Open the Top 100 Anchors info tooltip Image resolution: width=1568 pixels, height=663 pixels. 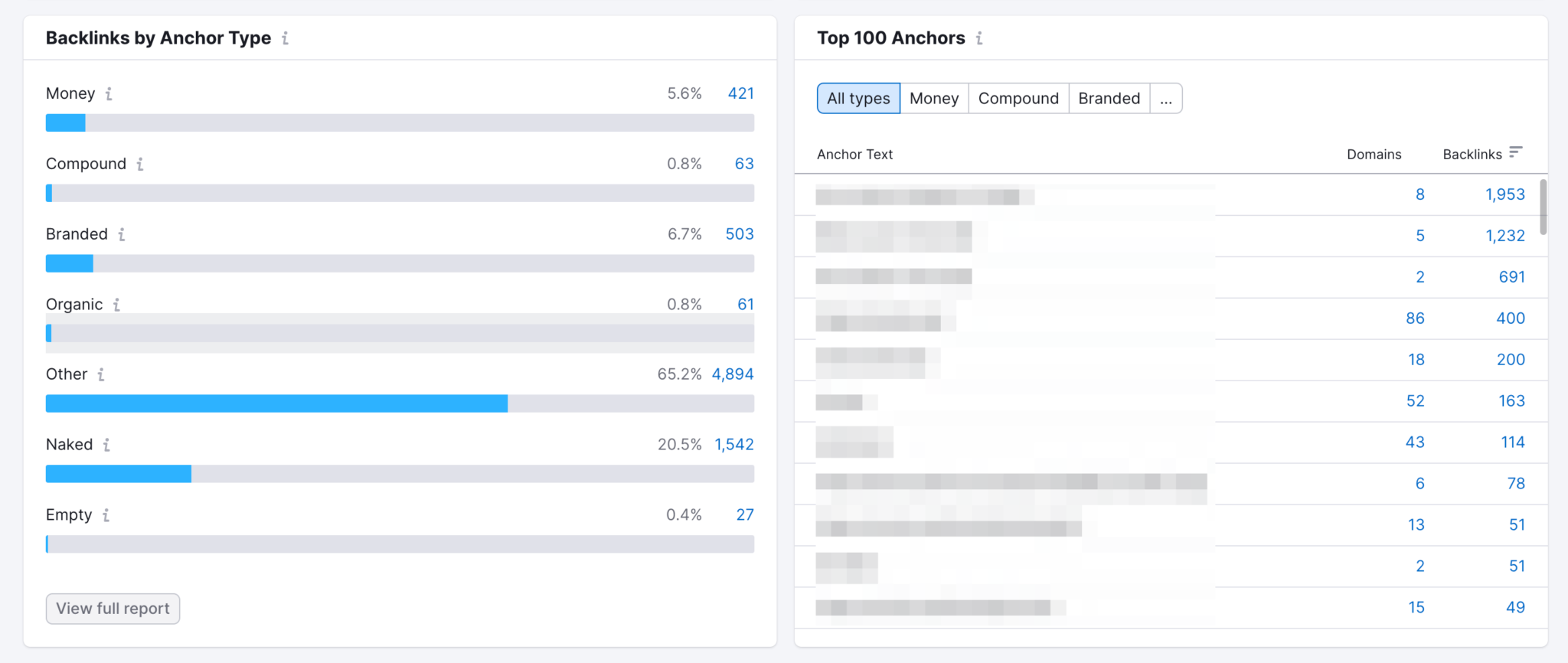(x=979, y=38)
